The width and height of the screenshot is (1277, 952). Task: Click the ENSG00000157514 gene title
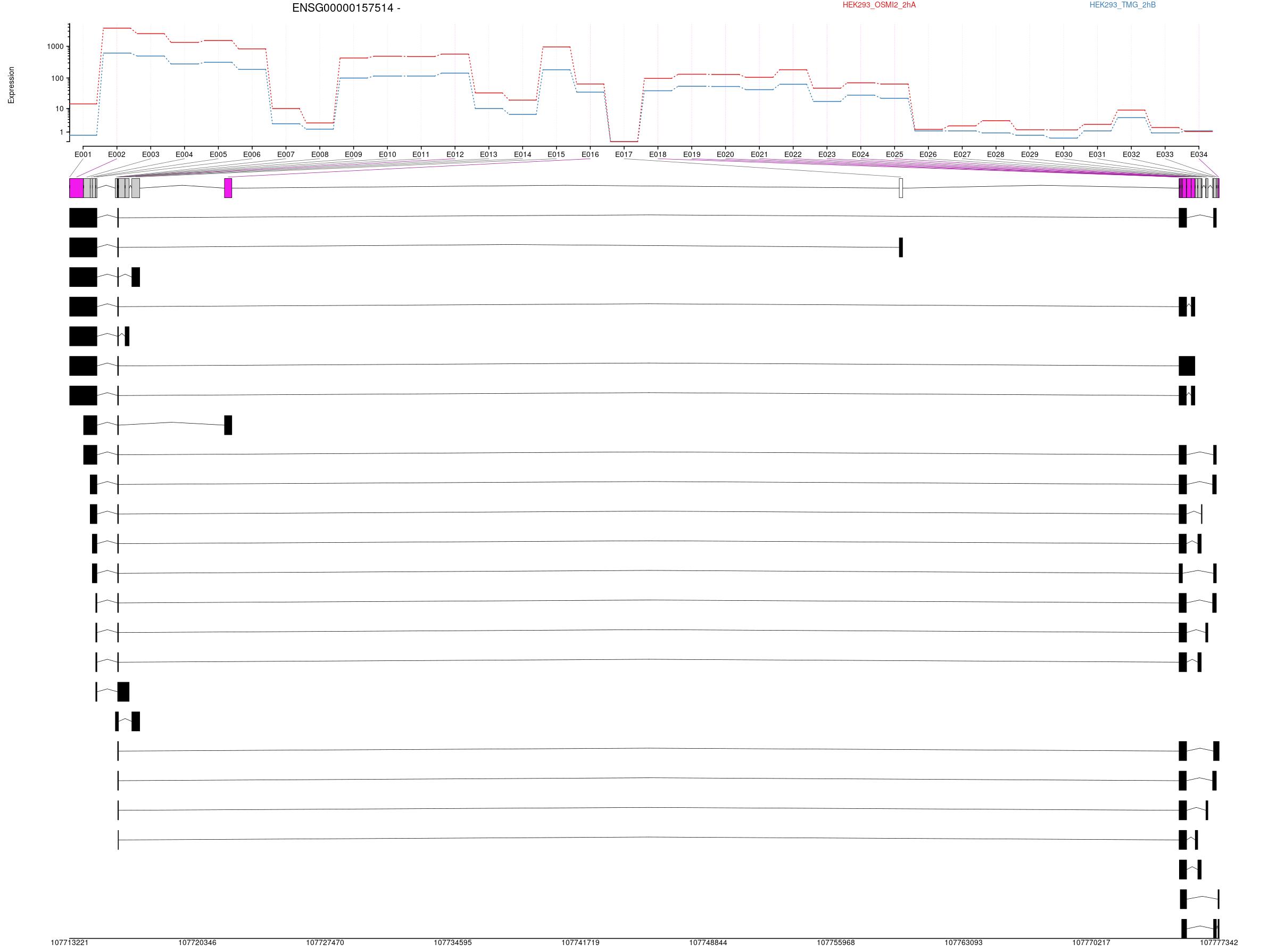click(x=346, y=8)
